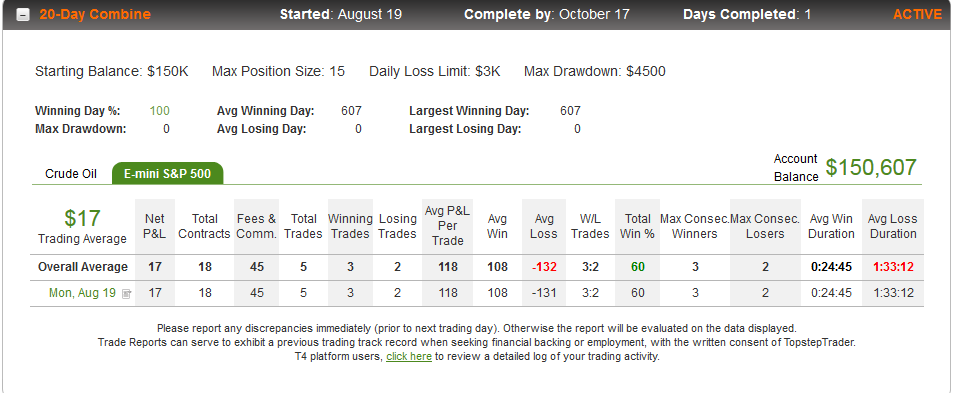Viewport: 957px width, 393px height.
Task: Open notes icon beside Mon, Aug 19
Action: coord(126,294)
